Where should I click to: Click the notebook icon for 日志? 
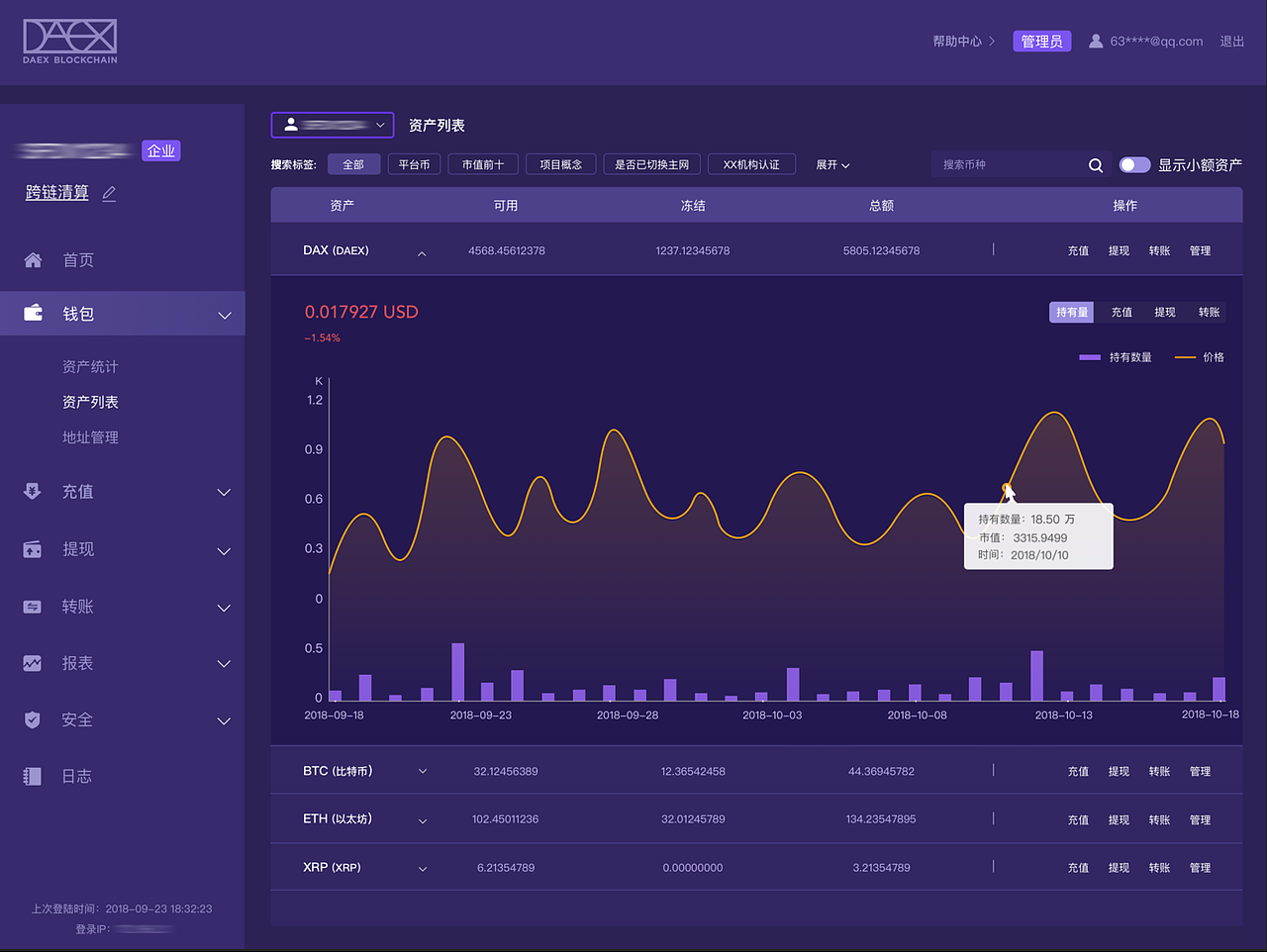[33, 777]
